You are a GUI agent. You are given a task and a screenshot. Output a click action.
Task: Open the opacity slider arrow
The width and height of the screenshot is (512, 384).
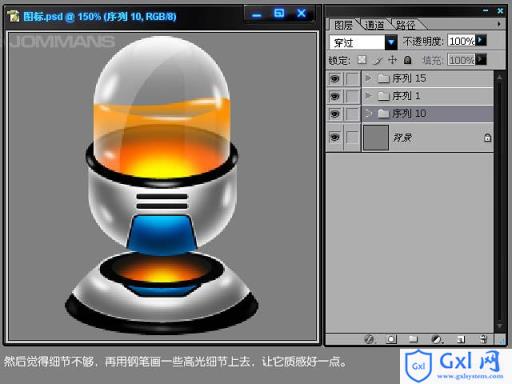coord(480,41)
